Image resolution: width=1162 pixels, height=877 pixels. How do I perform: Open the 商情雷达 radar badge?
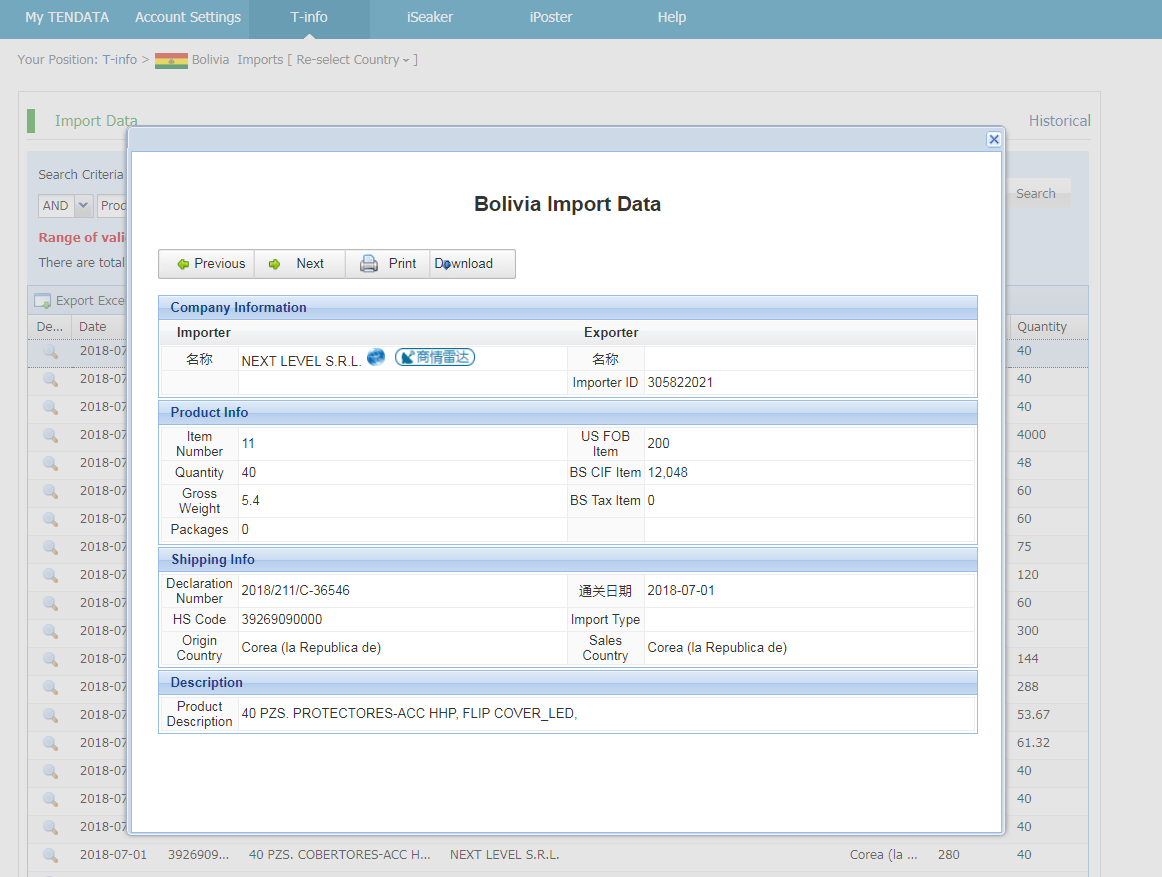(435, 357)
